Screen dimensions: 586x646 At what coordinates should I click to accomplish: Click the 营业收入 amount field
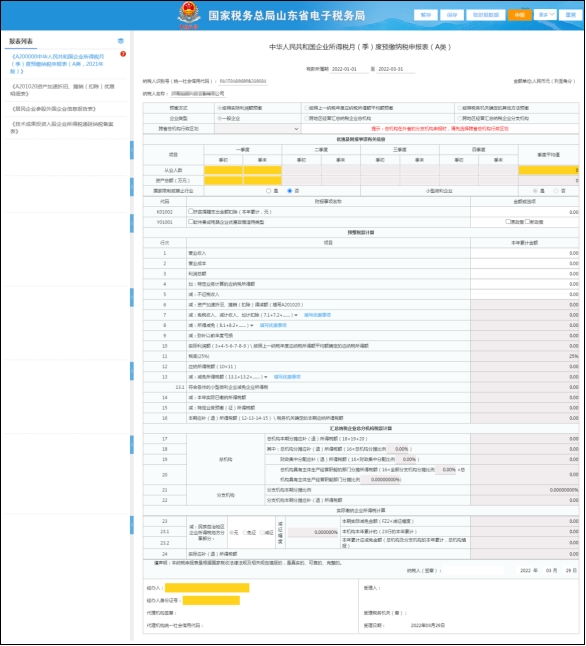coord(525,253)
